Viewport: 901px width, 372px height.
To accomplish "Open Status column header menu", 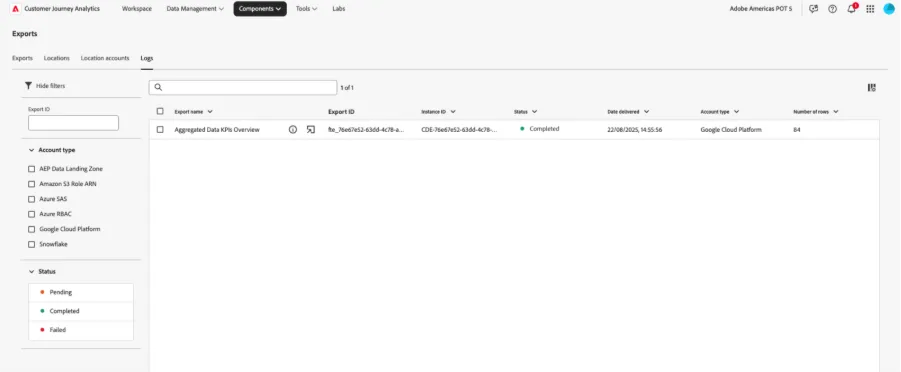I will (534, 112).
